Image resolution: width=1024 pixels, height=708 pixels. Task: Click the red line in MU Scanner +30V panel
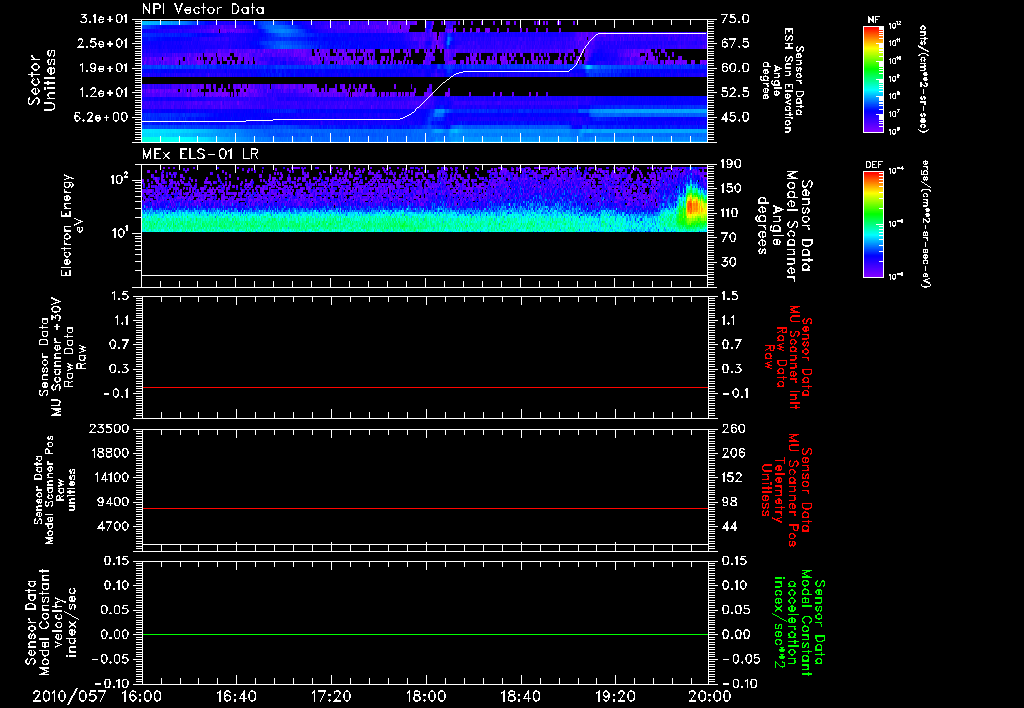pyautogui.click(x=424, y=387)
